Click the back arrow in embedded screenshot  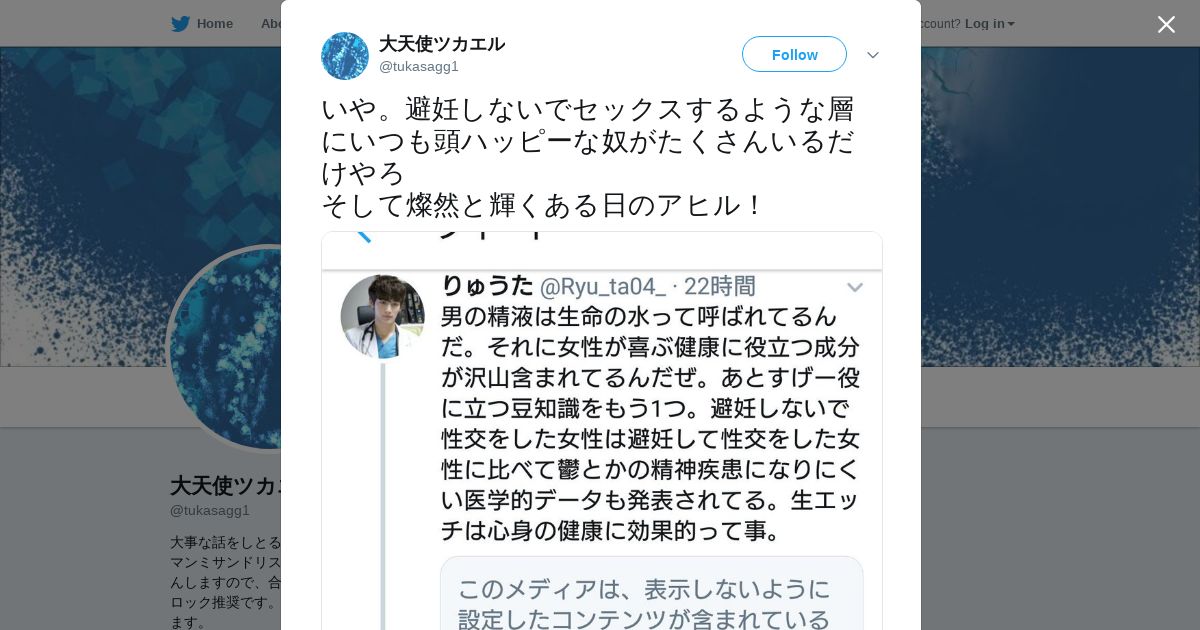362,237
